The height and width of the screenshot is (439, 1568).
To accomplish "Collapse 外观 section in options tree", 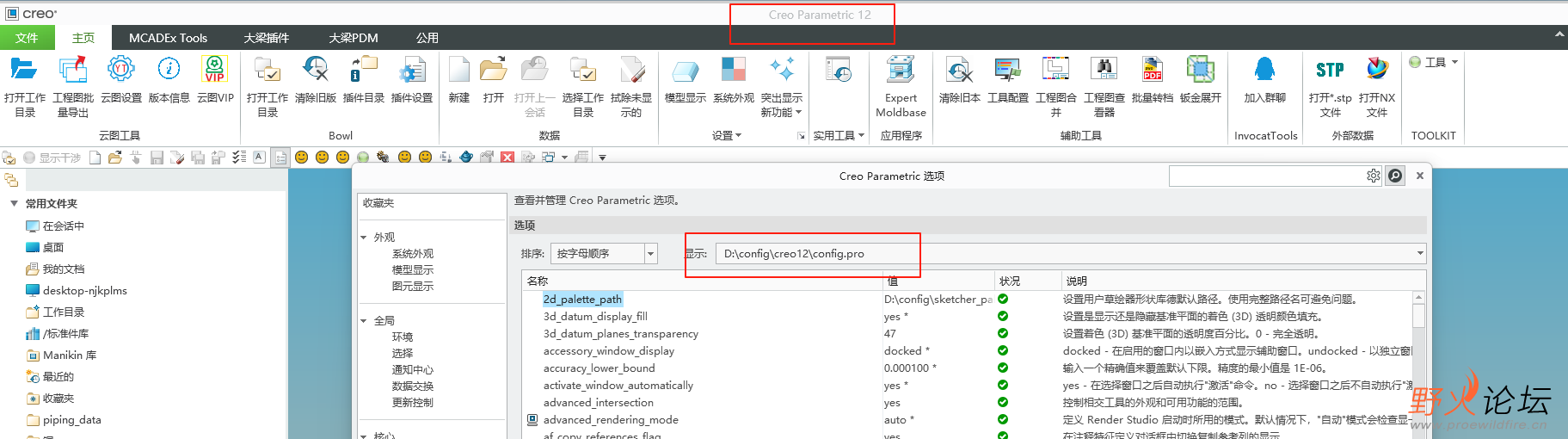I will tap(364, 238).
